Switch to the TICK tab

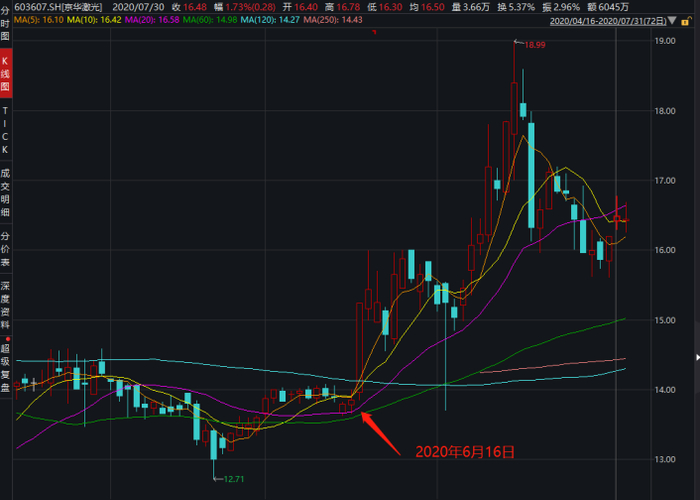pyautogui.click(x=5, y=130)
